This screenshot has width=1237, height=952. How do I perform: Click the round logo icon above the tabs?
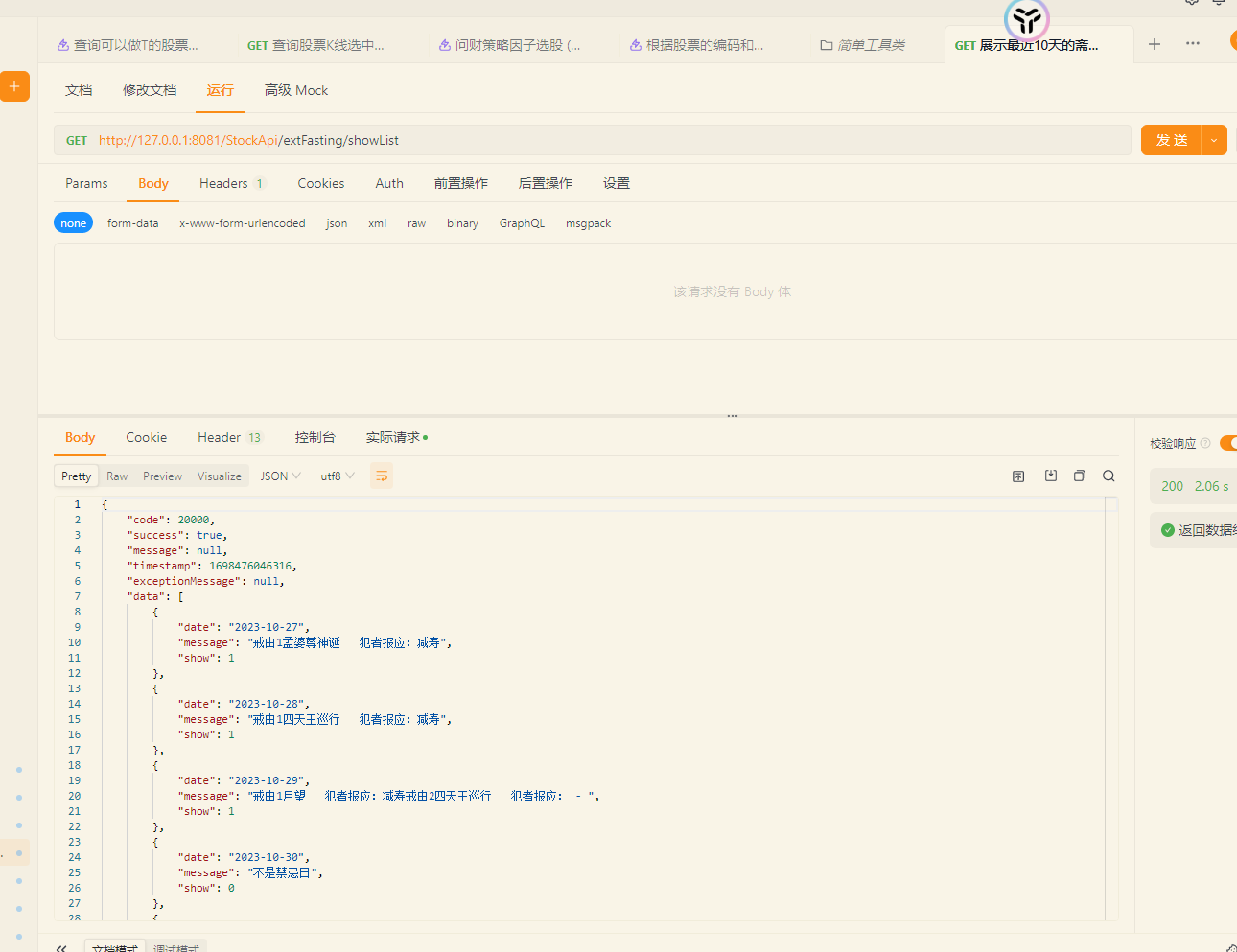[x=1027, y=19]
